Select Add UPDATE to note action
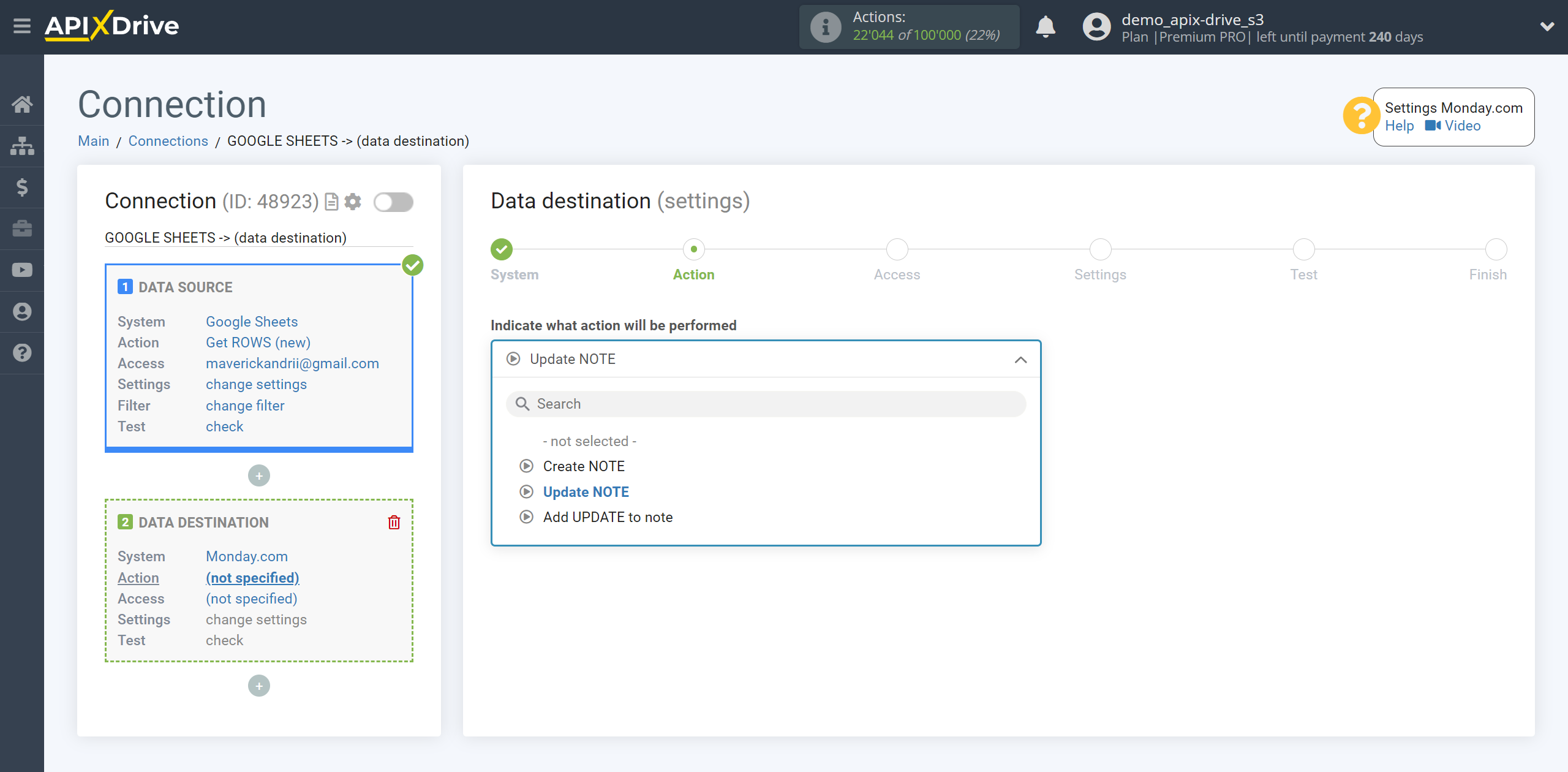 pyautogui.click(x=608, y=517)
